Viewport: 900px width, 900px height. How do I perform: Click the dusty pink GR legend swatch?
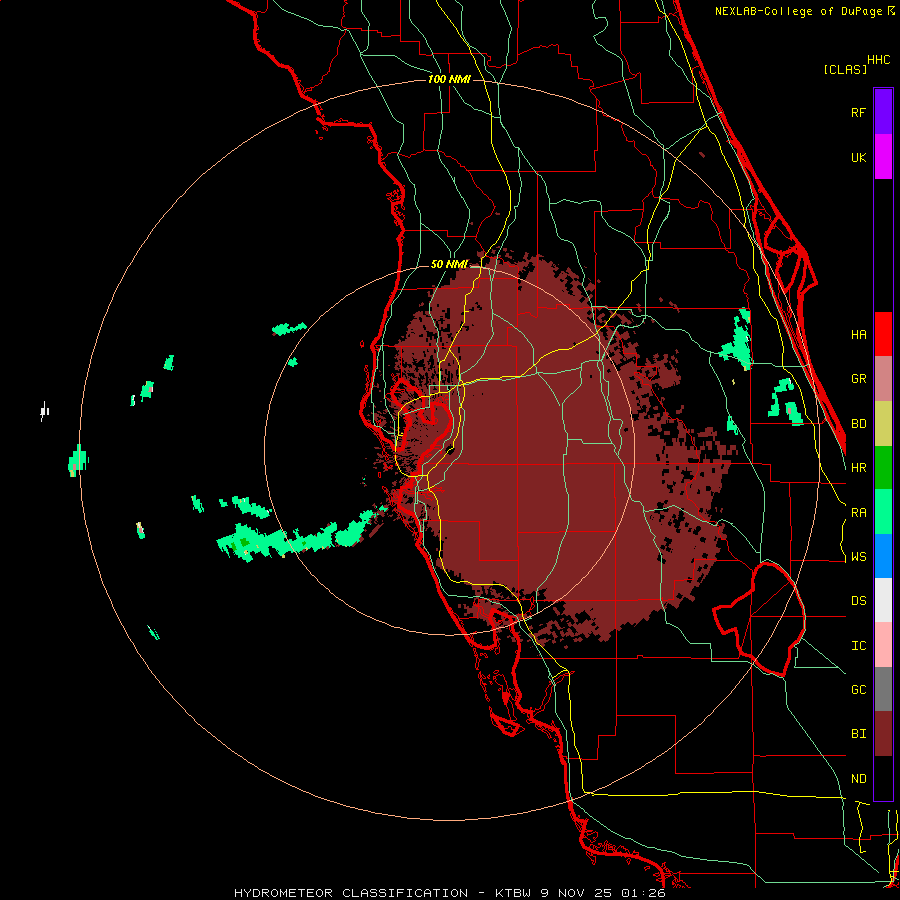pos(883,379)
